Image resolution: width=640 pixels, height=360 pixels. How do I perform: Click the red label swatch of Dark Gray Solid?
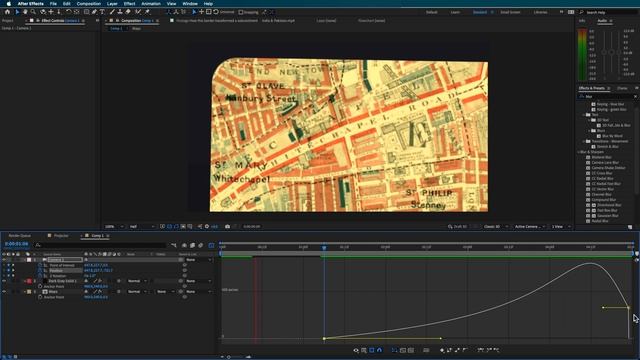pos(29,281)
